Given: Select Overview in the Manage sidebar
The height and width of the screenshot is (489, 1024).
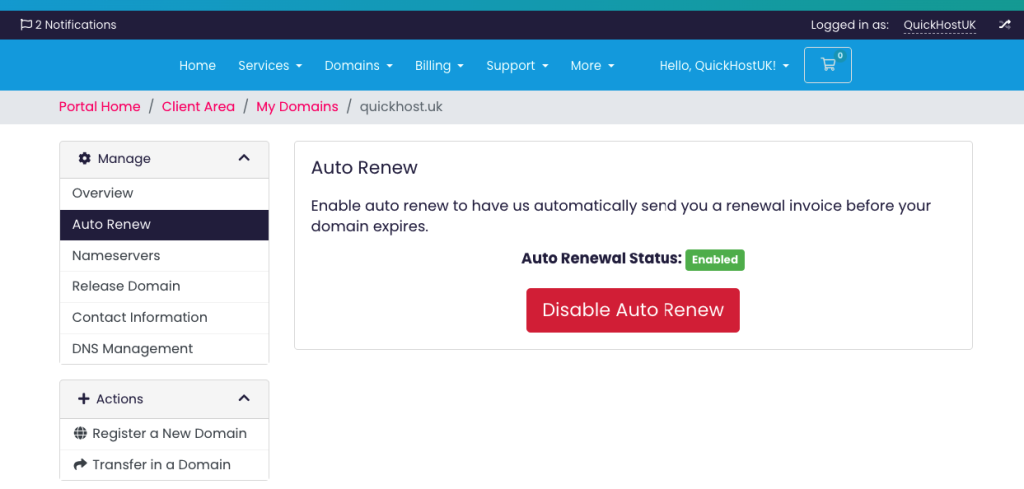Looking at the screenshot, I should (x=164, y=193).
